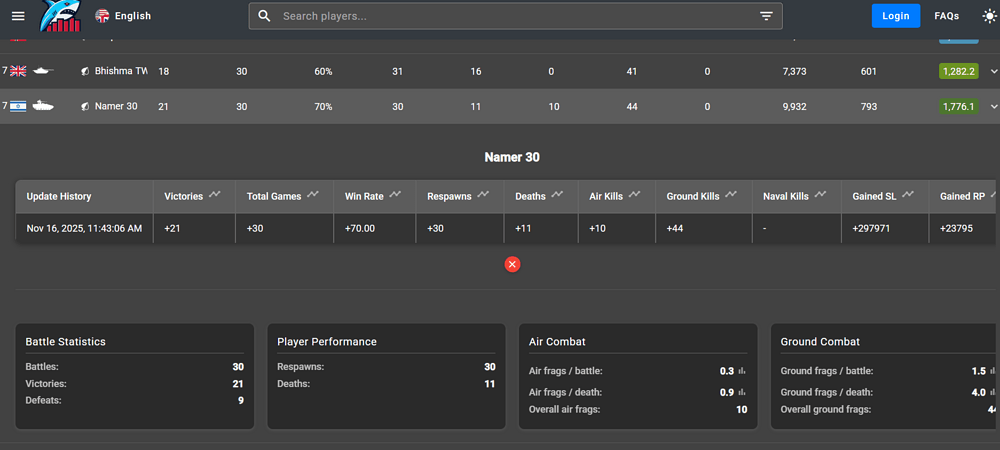Open the English language selector
The width and height of the screenshot is (1000, 450).
click(x=123, y=16)
